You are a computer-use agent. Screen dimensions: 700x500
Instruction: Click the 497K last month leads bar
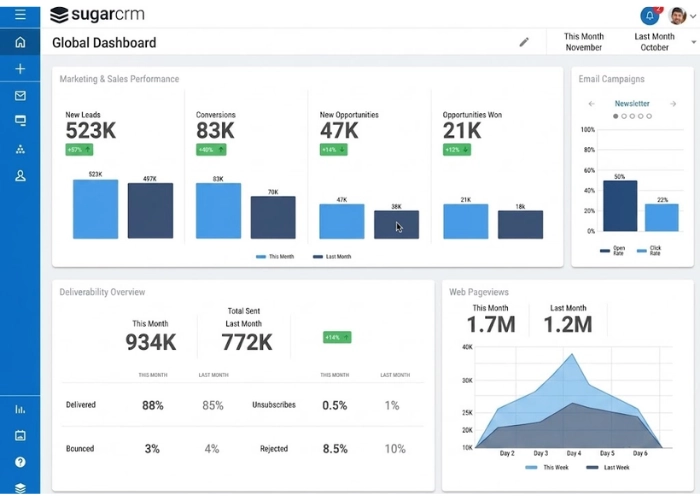coord(150,210)
